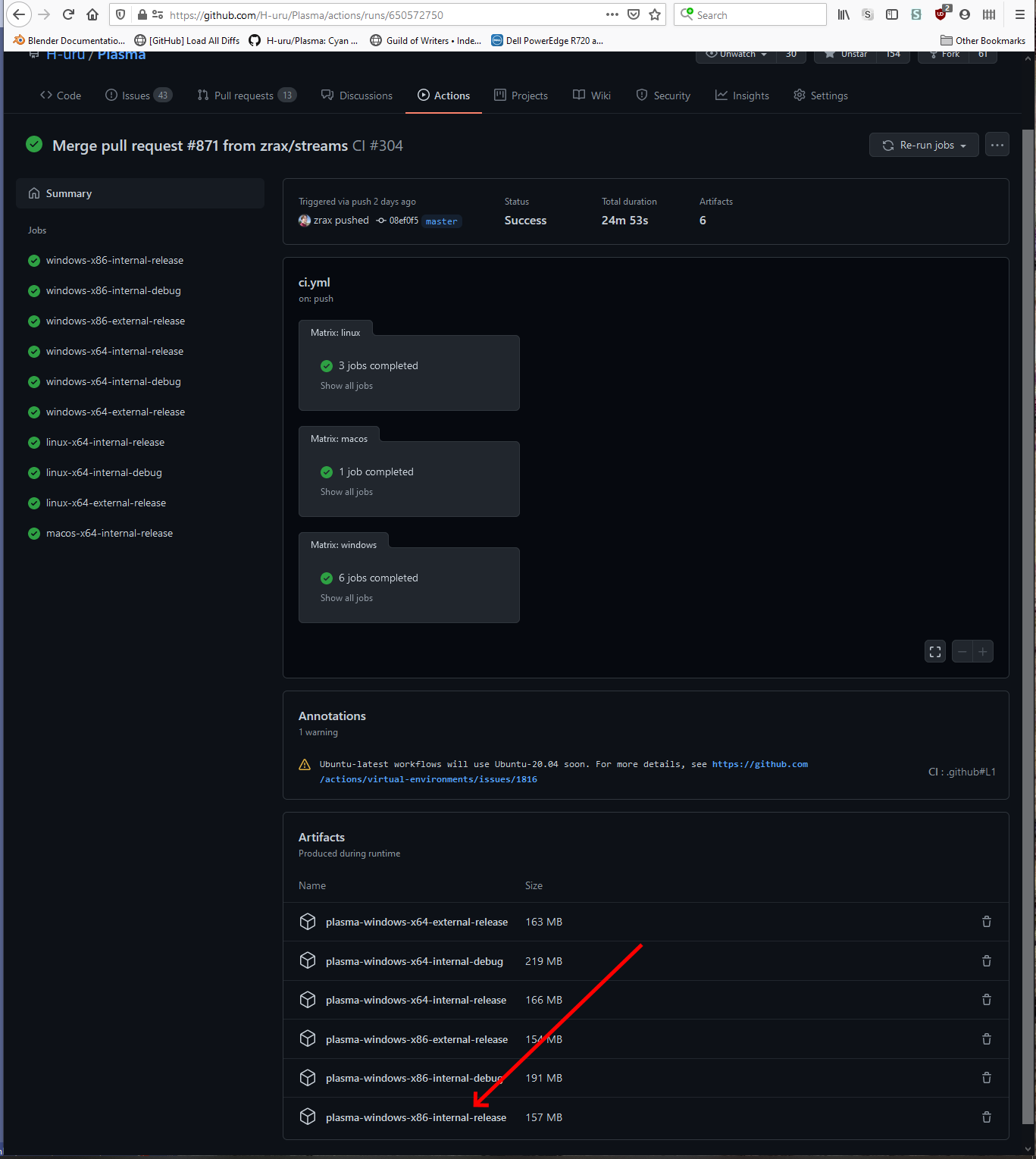1036x1159 pixels.
Task: Switch to the Pull requests tab
Action: click(x=246, y=96)
